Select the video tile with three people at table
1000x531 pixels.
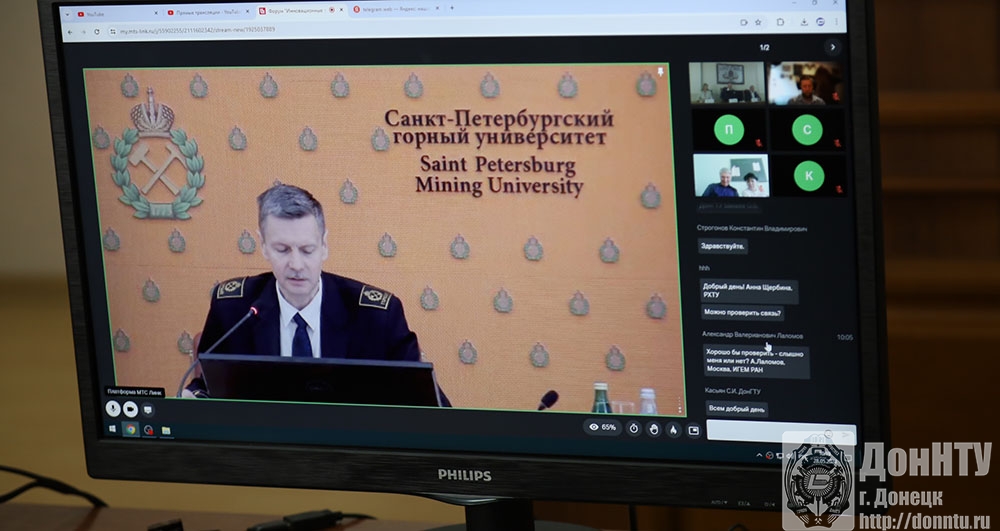(726, 83)
